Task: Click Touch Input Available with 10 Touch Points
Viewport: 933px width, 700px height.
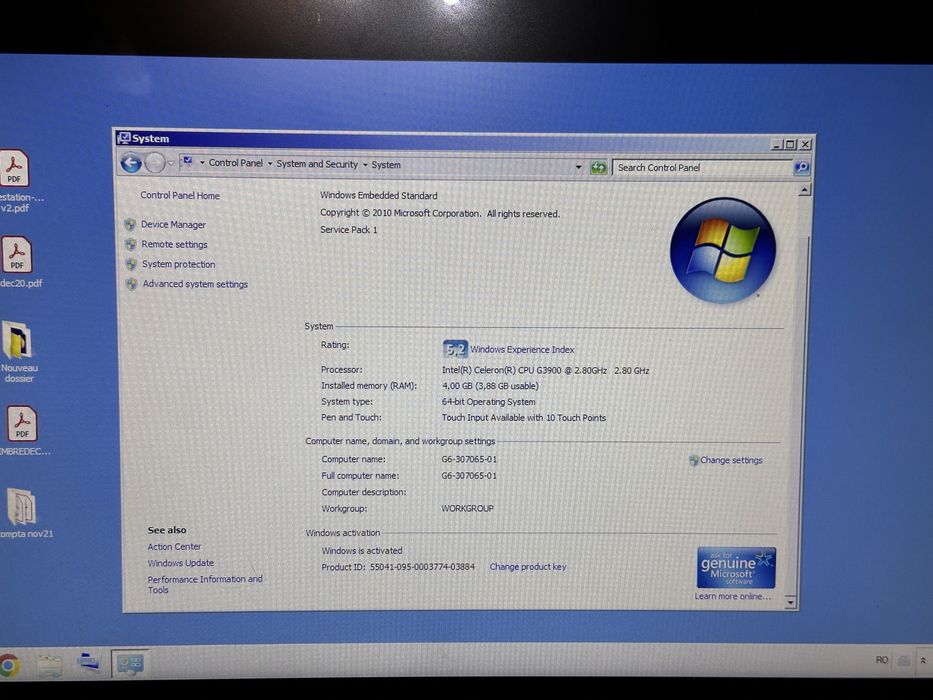Action: point(524,418)
